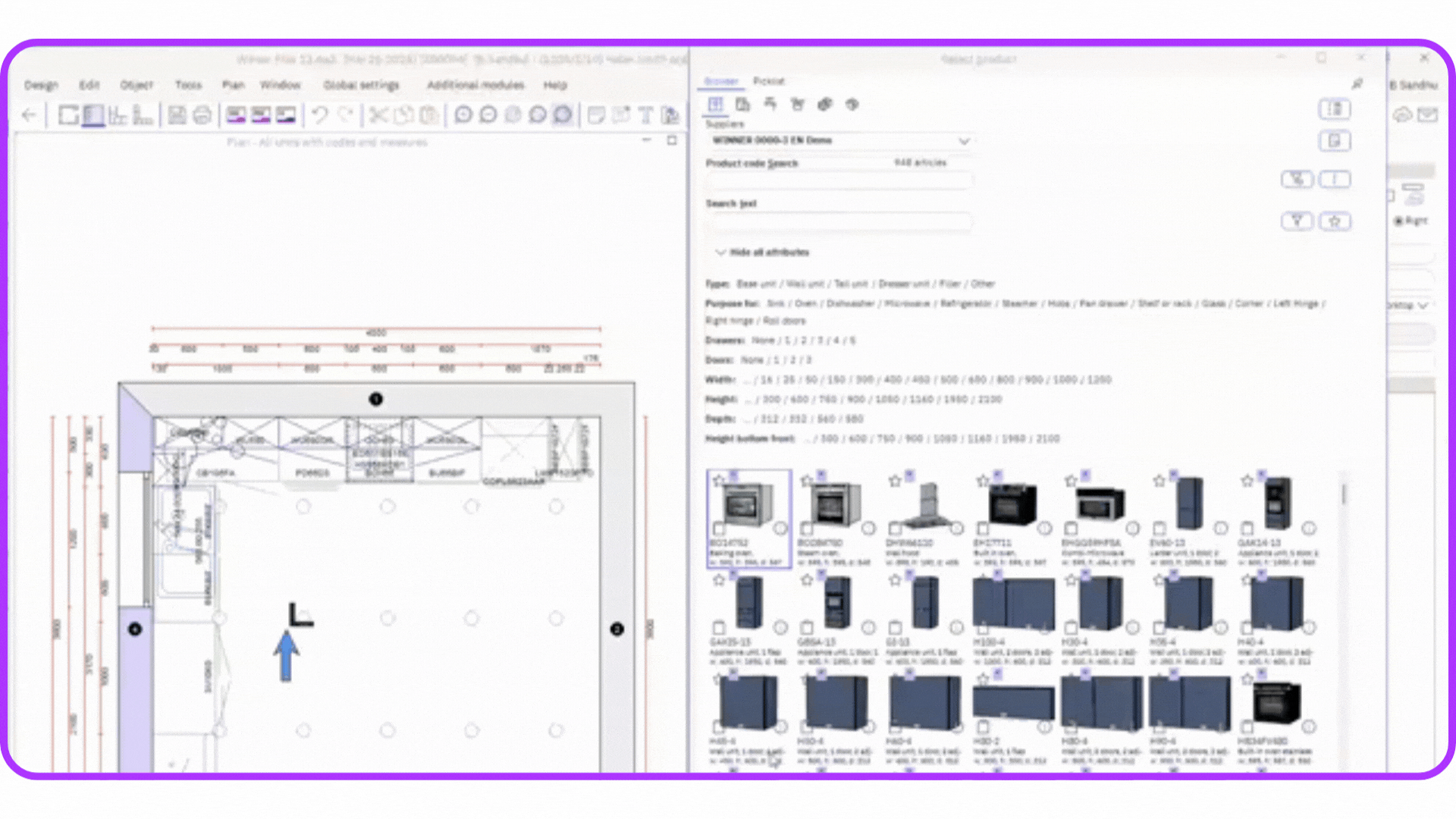Image resolution: width=1456 pixels, height=819 pixels.
Task: Click the Product code Search input field
Action: 838,181
